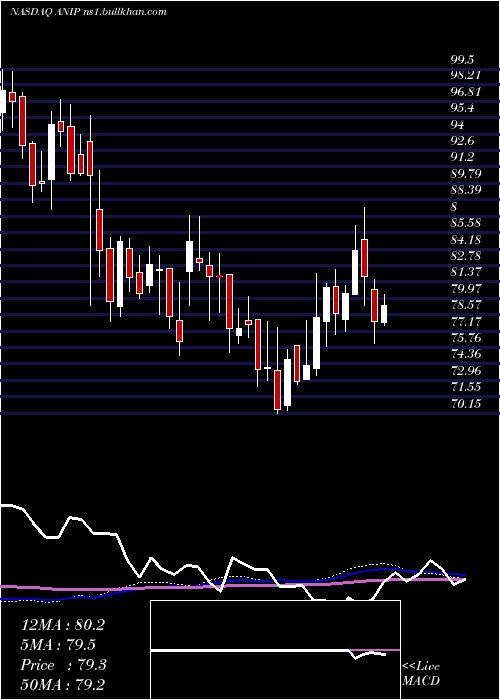Click the NASDAQ ANIP chart title text
Image resolution: width=500 pixels, height=700 pixels.
(x=88, y=12)
